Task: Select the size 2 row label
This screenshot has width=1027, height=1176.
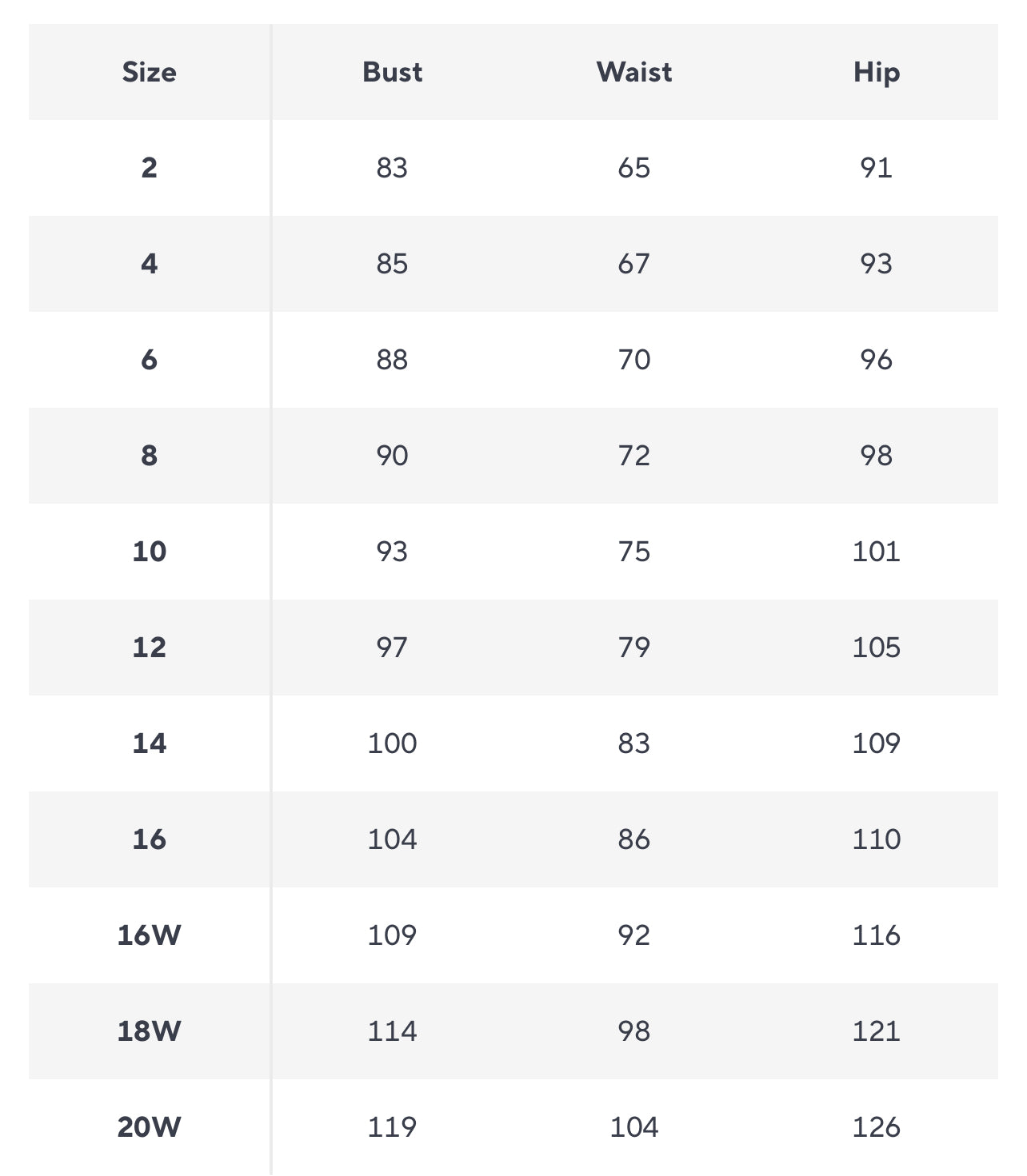Action: pyautogui.click(x=150, y=168)
